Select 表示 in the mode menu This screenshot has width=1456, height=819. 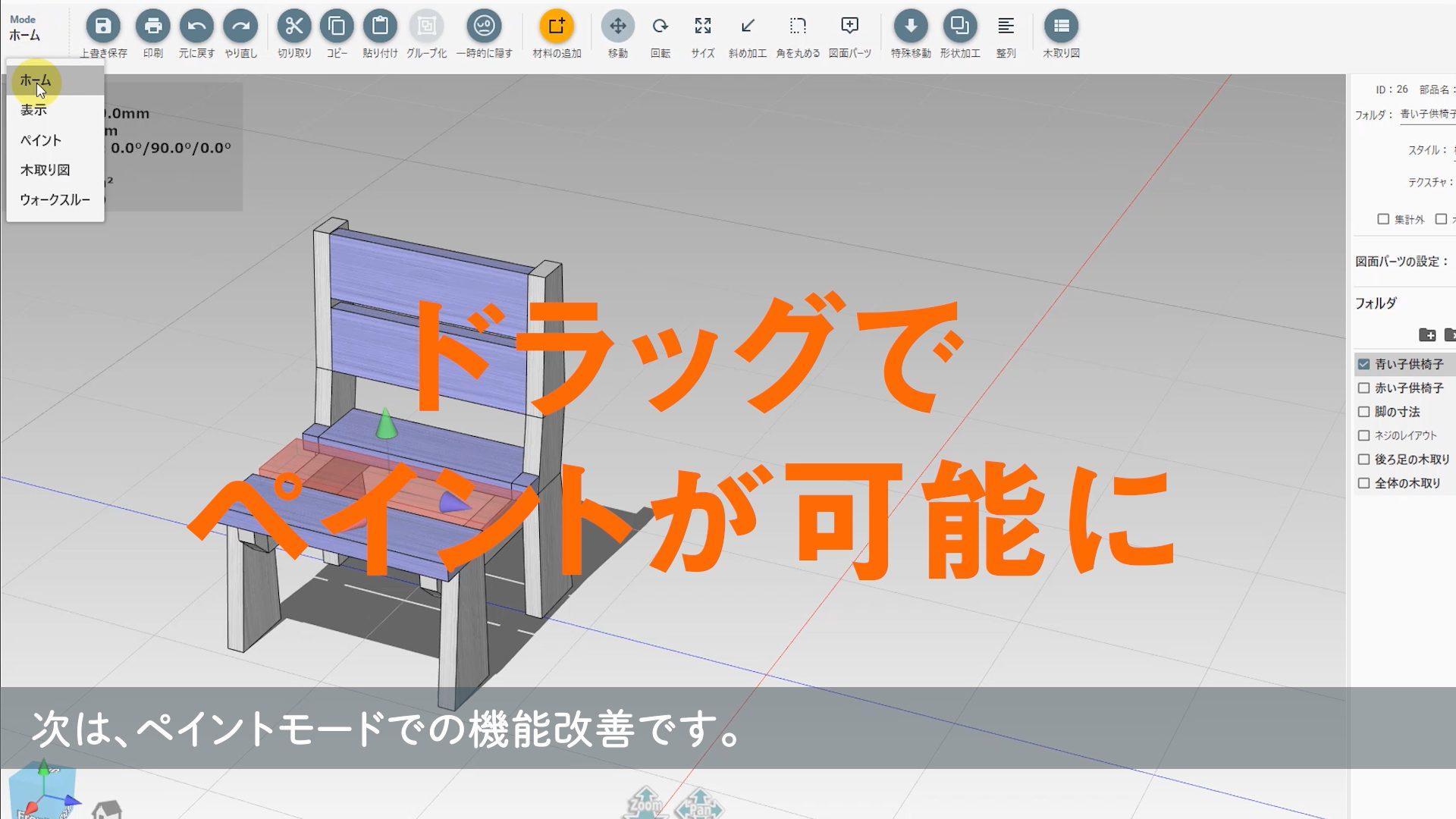pyautogui.click(x=55, y=110)
